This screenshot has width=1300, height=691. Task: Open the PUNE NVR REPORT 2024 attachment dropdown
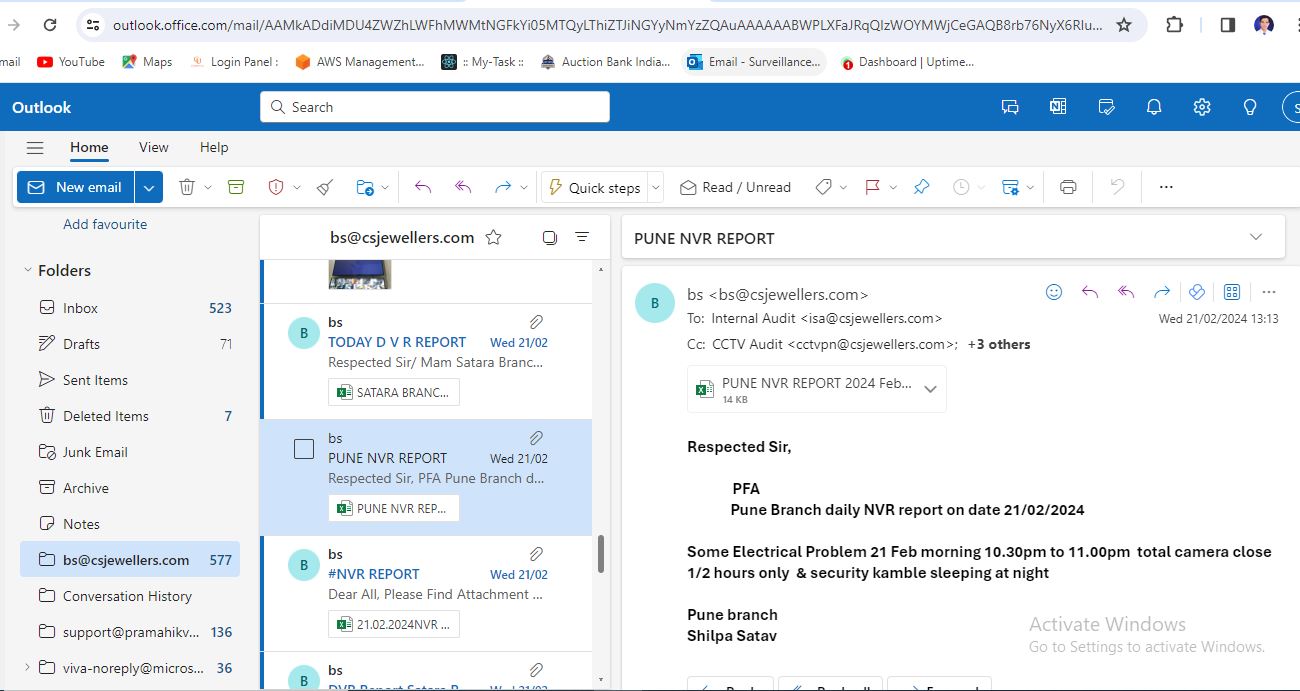click(x=930, y=389)
